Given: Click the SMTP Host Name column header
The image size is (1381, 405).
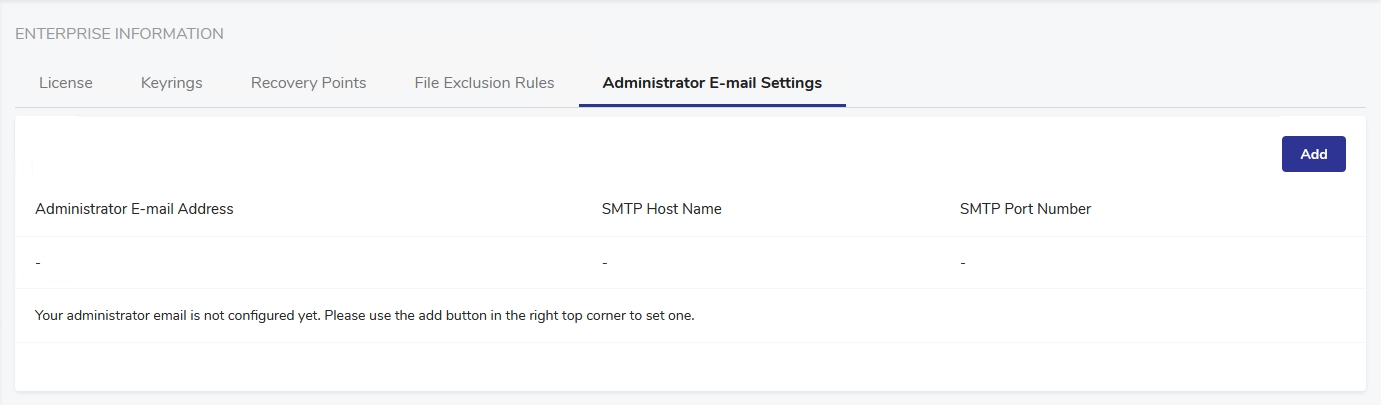Looking at the screenshot, I should (x=661, y=209).
